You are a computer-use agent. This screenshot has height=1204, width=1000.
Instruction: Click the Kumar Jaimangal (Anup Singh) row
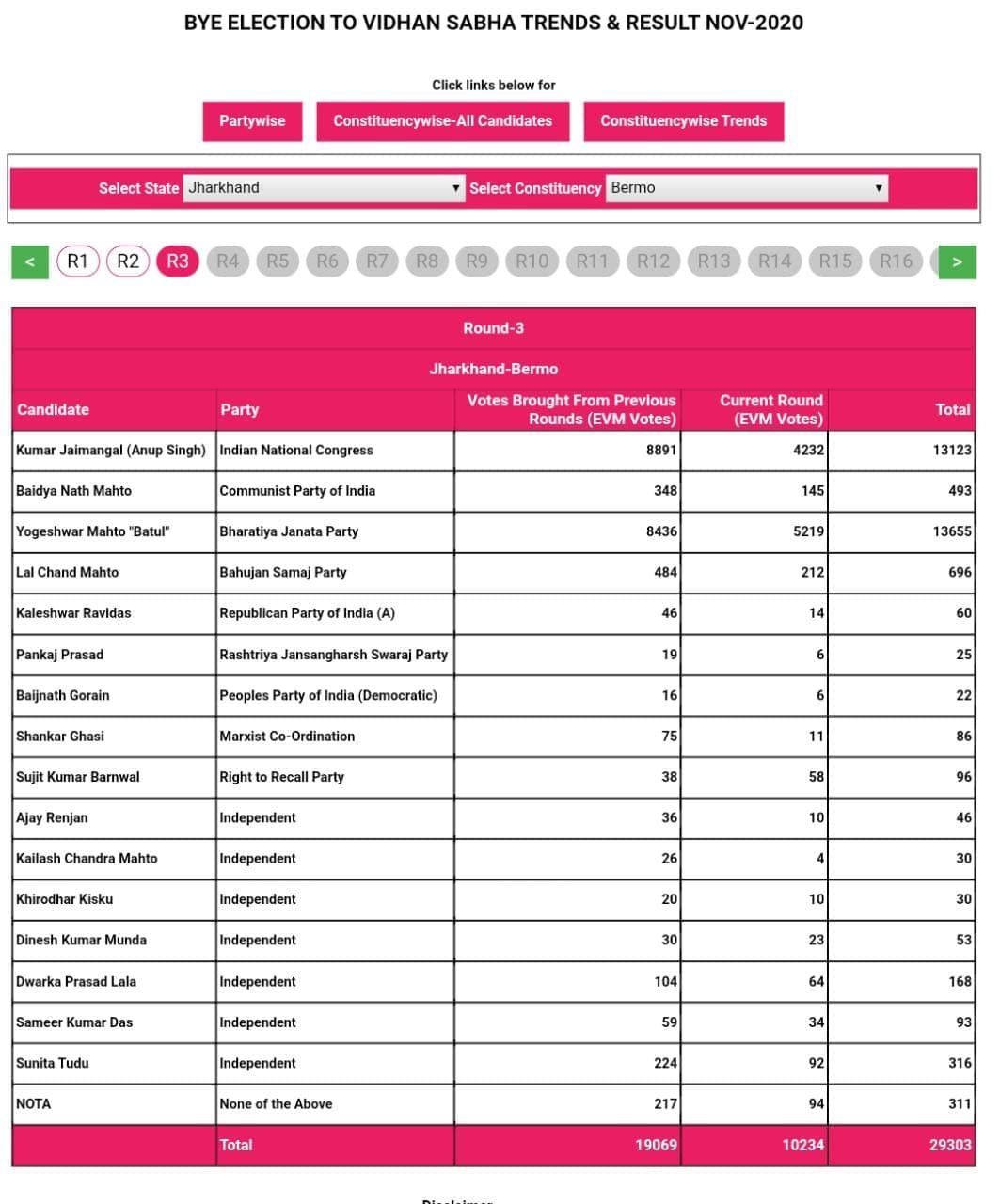(x=111, y=451)
